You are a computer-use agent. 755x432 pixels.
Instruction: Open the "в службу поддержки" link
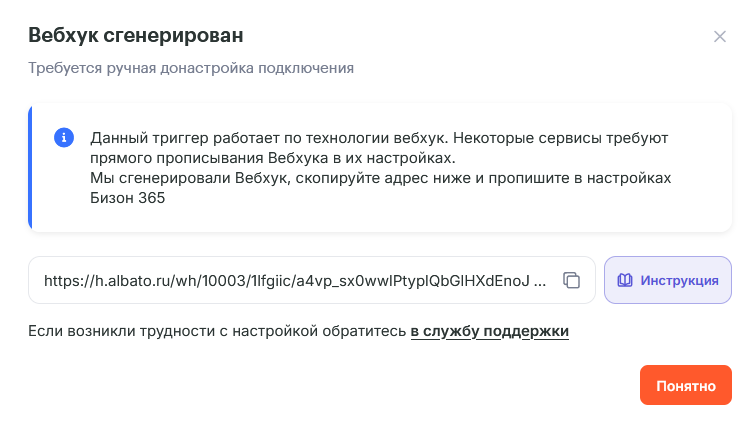click(489, 331)
